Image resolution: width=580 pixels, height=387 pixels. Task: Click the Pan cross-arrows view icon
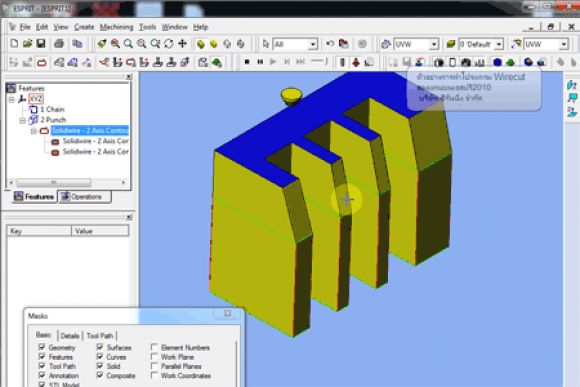(x=182, y=44)
